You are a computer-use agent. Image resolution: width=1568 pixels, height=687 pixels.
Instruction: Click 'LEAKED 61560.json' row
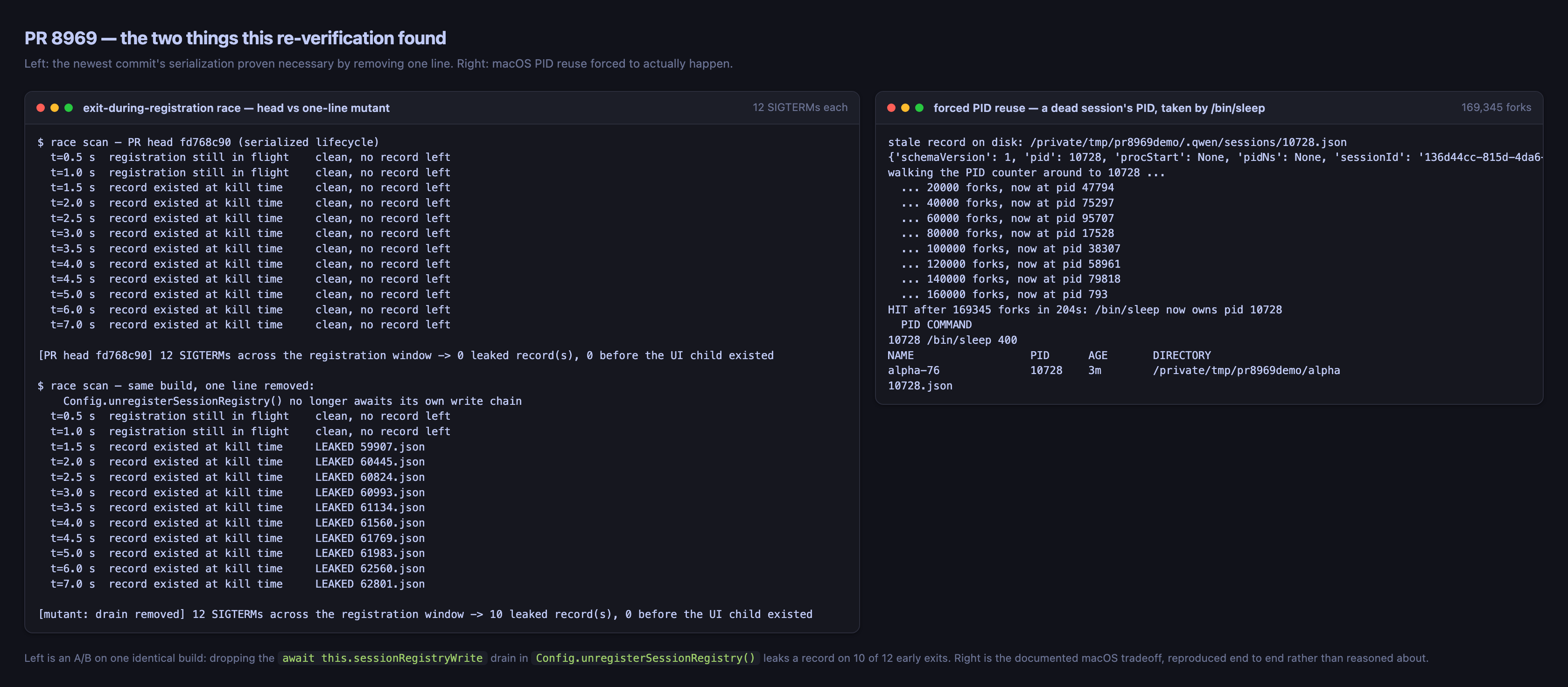pos(238,523)
